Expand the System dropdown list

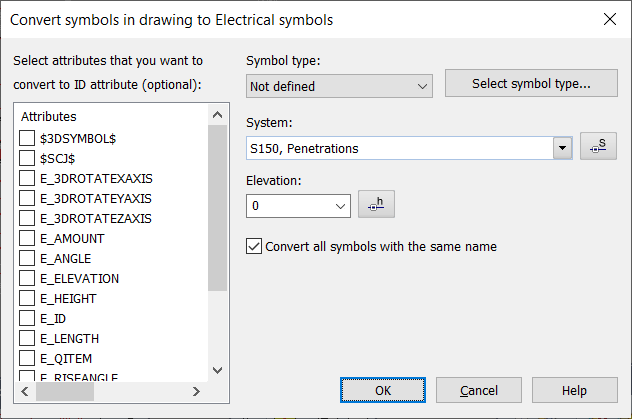click(x=563, y=149)
